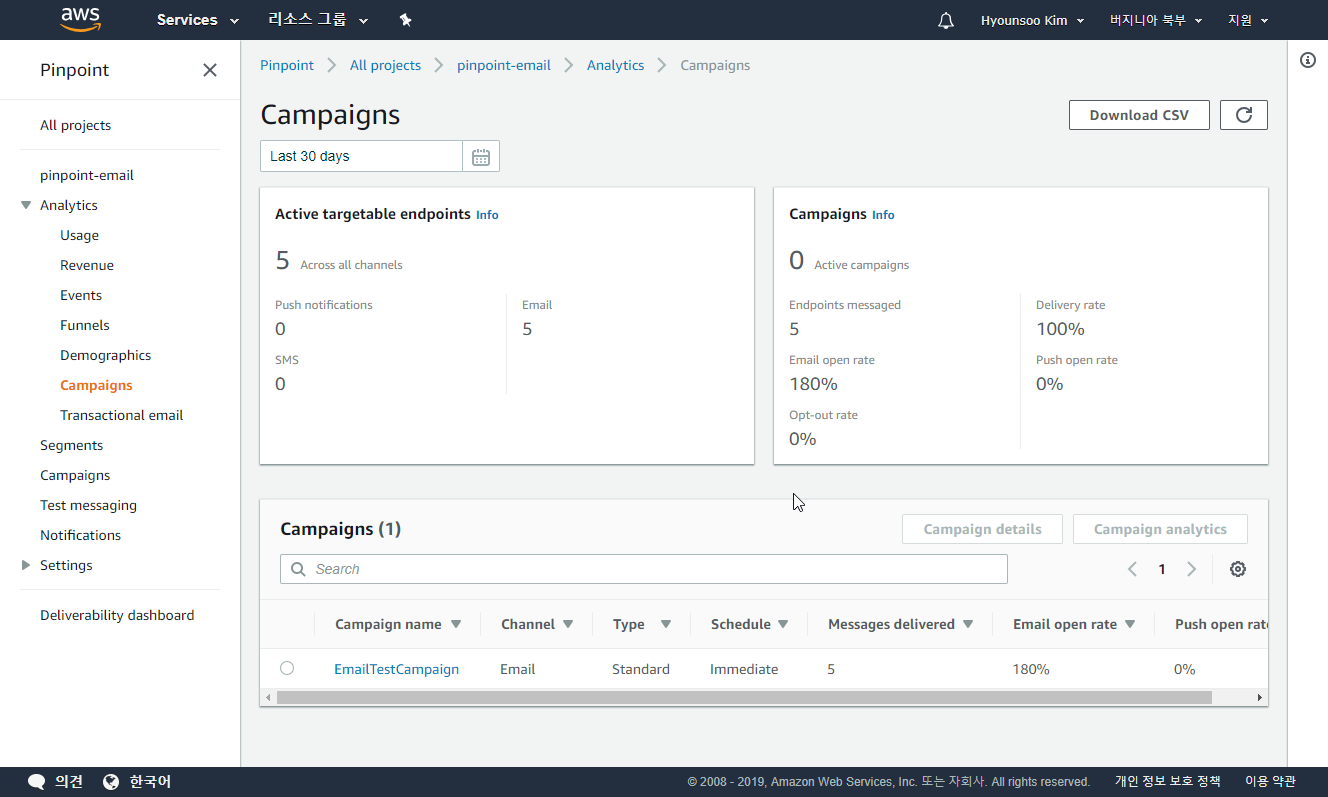This screenshot has width=1328, height=797.
Task: Click the campaigns Search input field
Action: [644, 569]
